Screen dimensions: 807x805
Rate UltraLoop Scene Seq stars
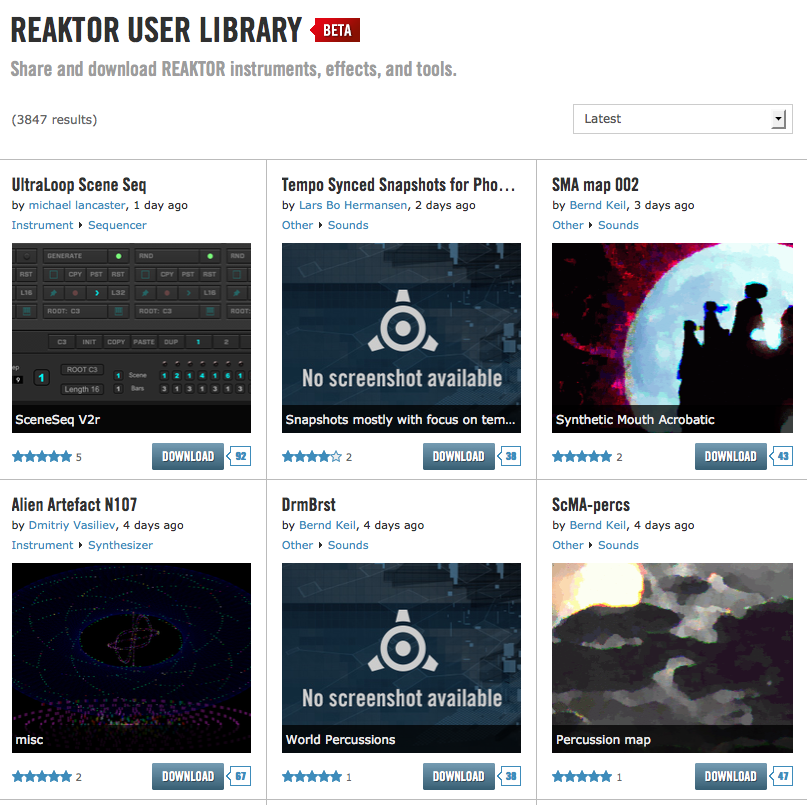42,457
